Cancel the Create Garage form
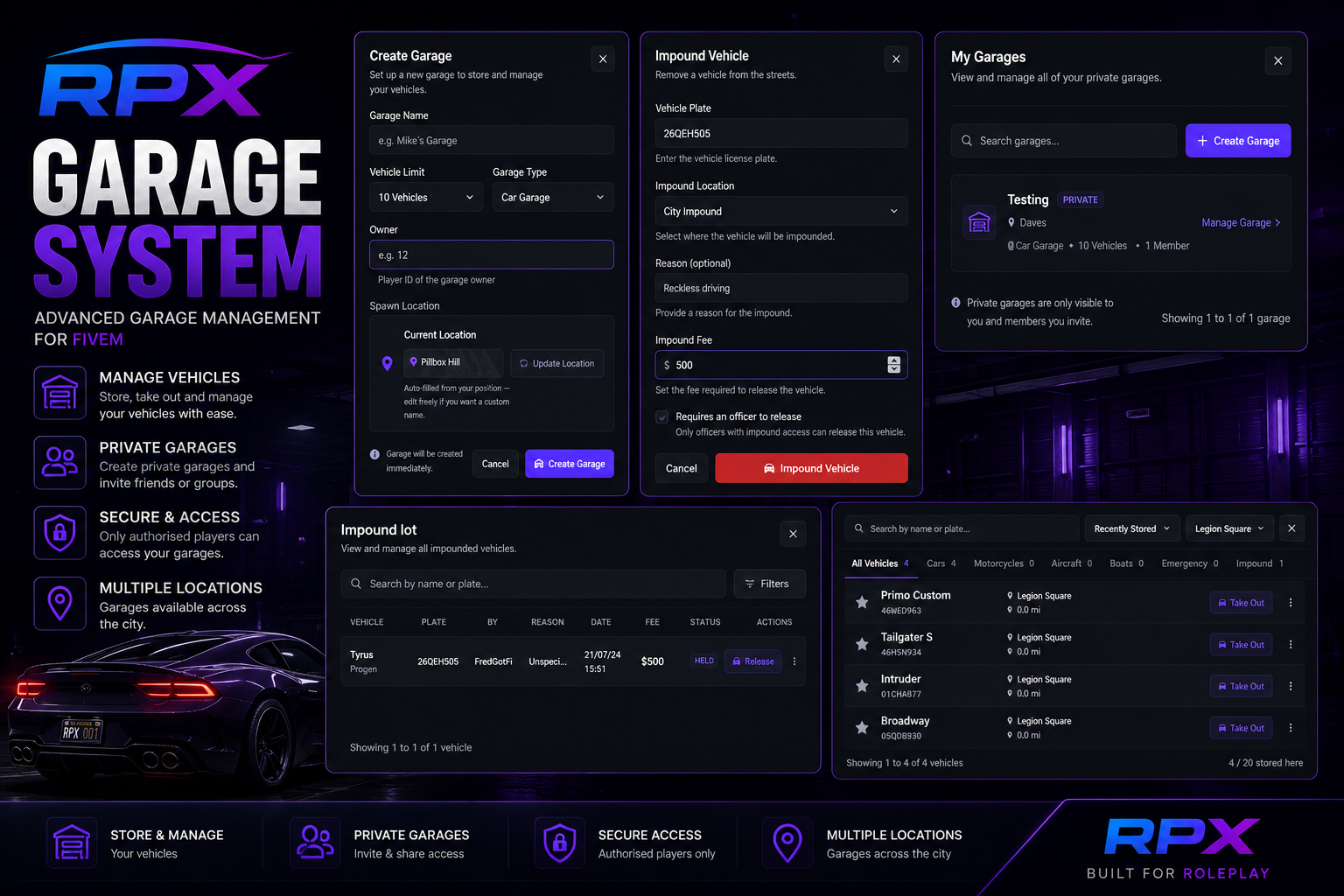The width and height of the screenshot is (1344, 896). tap(495, 464)
